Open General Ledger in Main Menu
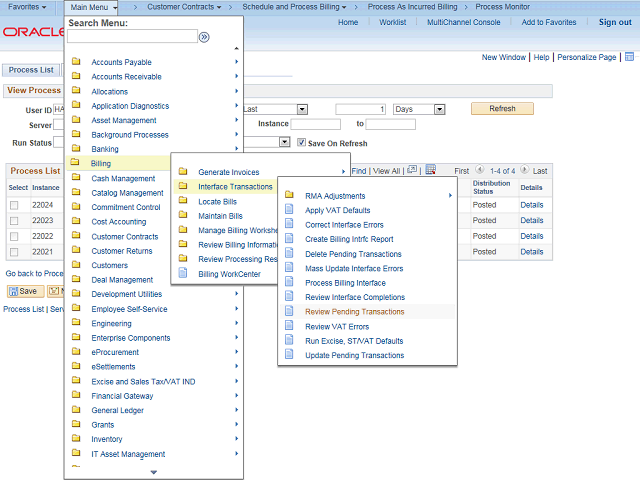640x480 pixels. pyautogui.click(x=117, y=410)
